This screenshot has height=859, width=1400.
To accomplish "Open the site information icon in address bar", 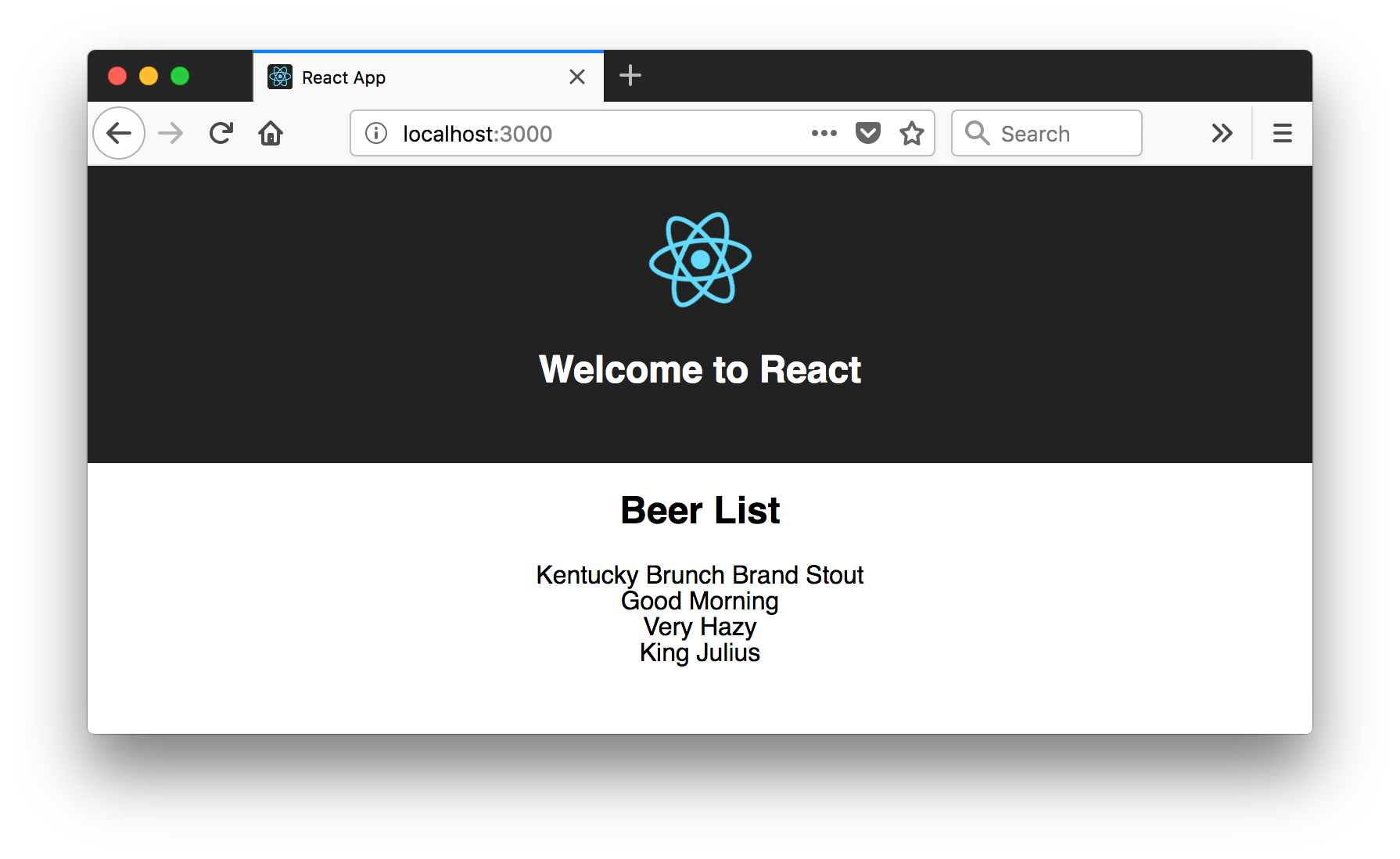I will point(376,134).
